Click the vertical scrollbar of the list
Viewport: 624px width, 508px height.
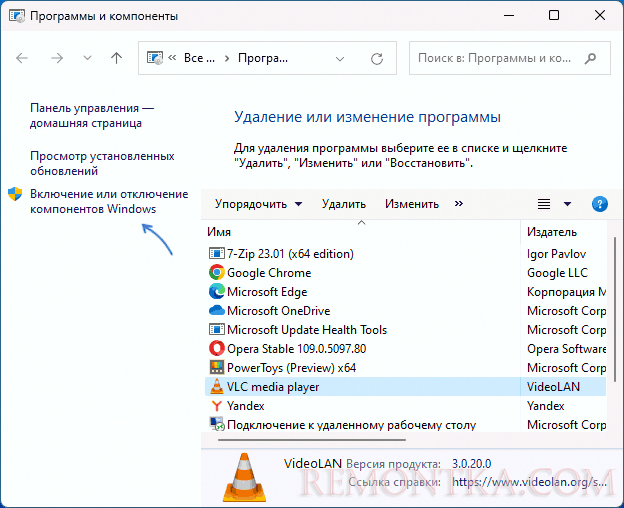(616, 309)
